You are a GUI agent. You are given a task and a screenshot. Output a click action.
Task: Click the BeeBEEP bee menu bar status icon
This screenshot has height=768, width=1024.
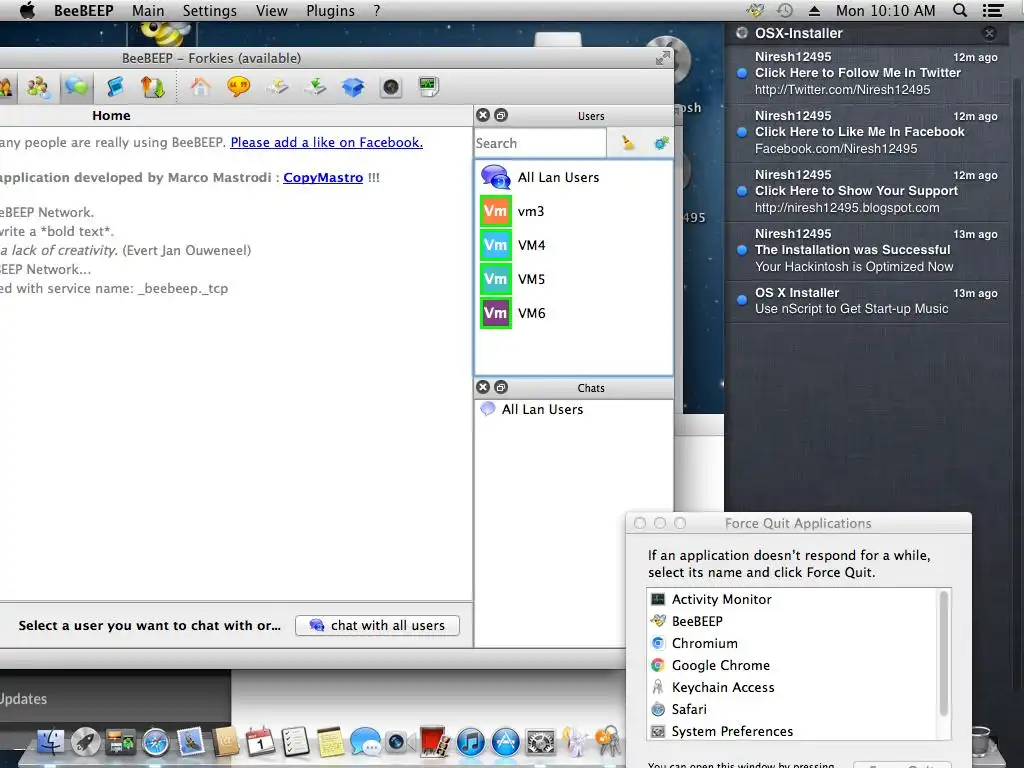(756, 10)
